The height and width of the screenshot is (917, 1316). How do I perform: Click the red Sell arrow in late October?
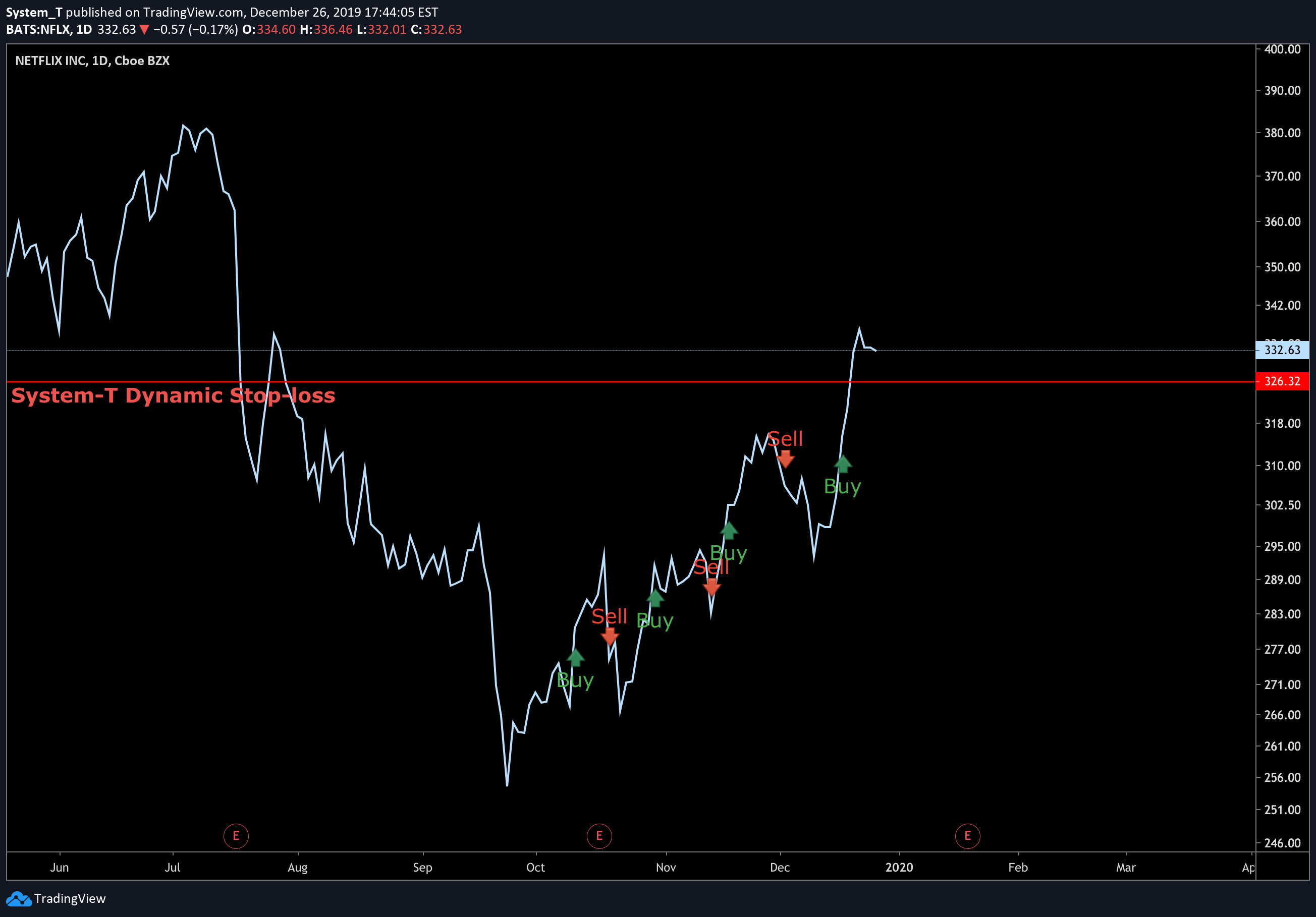click(610, 637)
